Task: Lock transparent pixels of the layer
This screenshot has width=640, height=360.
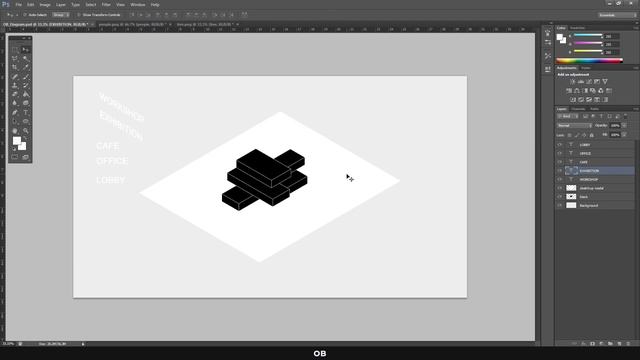Action: [570, 135]
